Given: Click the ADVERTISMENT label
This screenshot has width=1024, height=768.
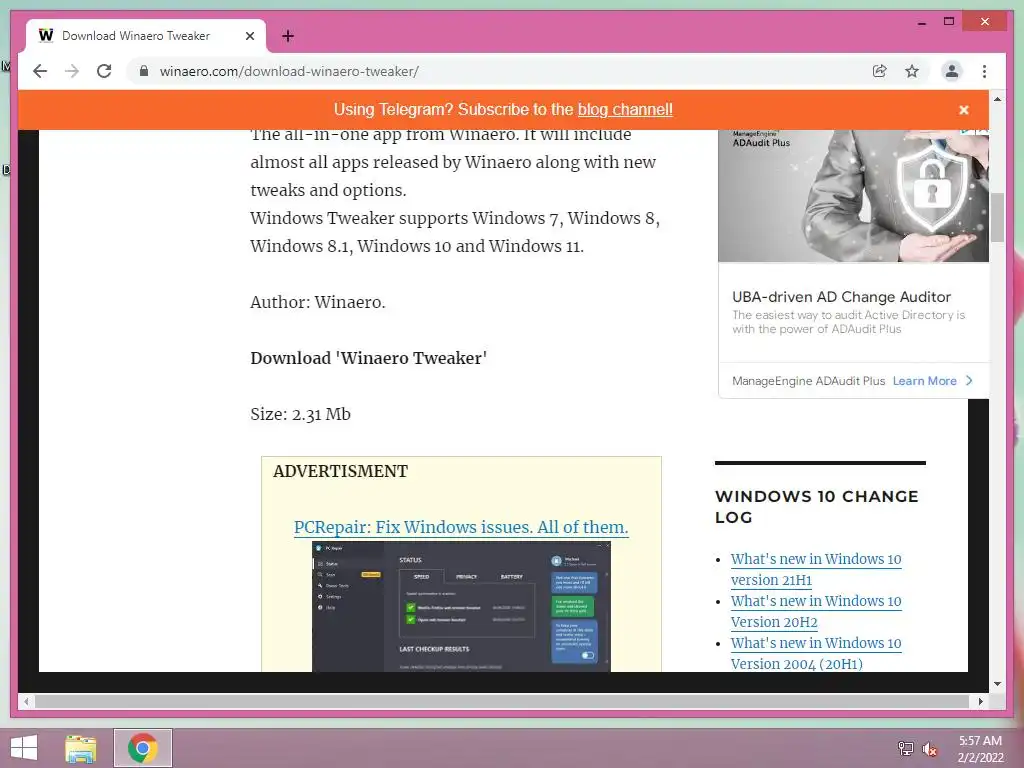Looking at the screenshot, I should pos(340,471).
